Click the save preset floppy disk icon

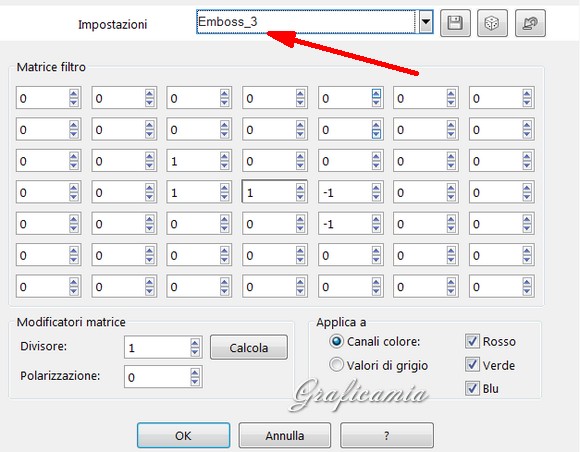click(x=455, y=23)
